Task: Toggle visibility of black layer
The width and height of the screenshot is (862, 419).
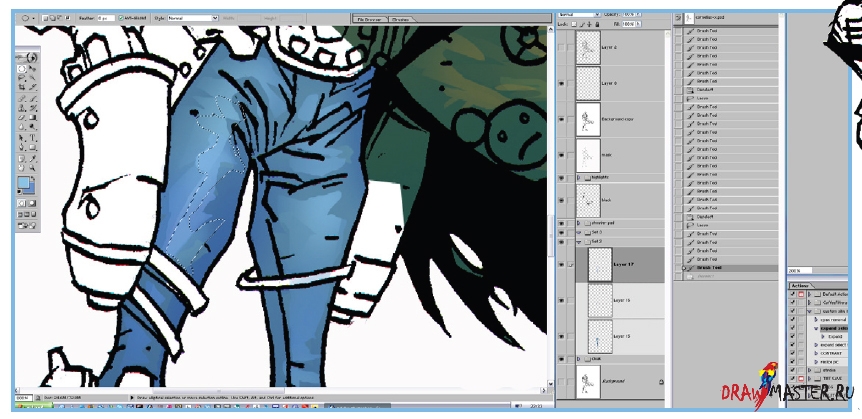Action: 561,200
